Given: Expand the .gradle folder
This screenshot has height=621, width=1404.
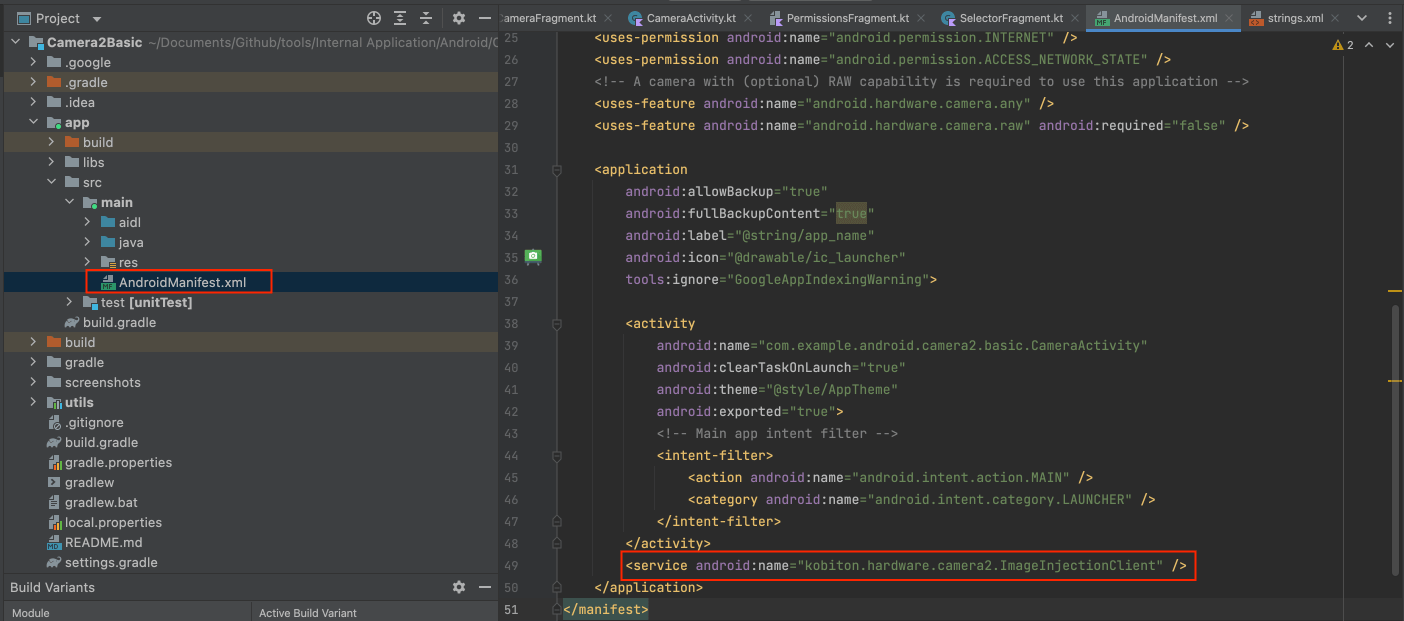Looking at the screenshot, I should click(x=34, y=82).
